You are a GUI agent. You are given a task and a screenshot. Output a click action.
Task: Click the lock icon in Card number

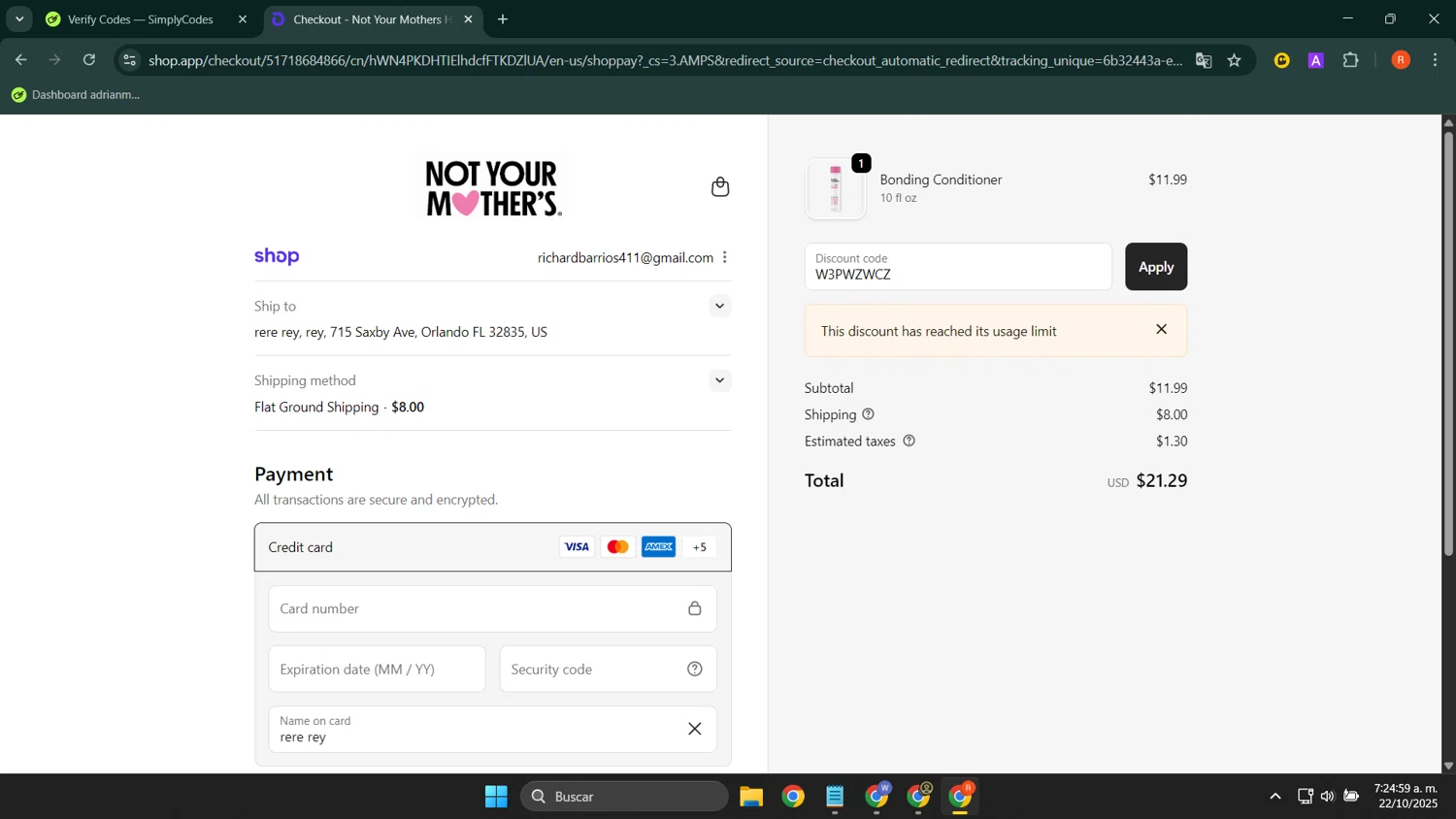click(695, 609)
